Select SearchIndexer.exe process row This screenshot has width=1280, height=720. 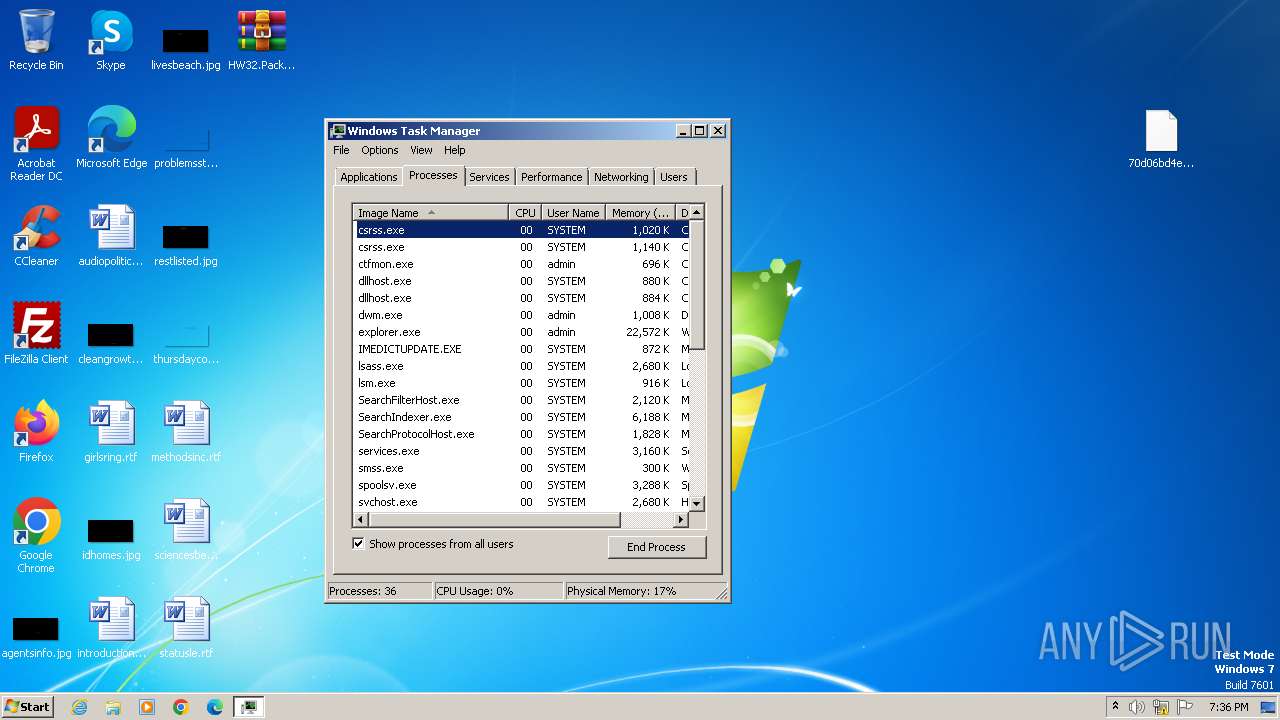521,417
